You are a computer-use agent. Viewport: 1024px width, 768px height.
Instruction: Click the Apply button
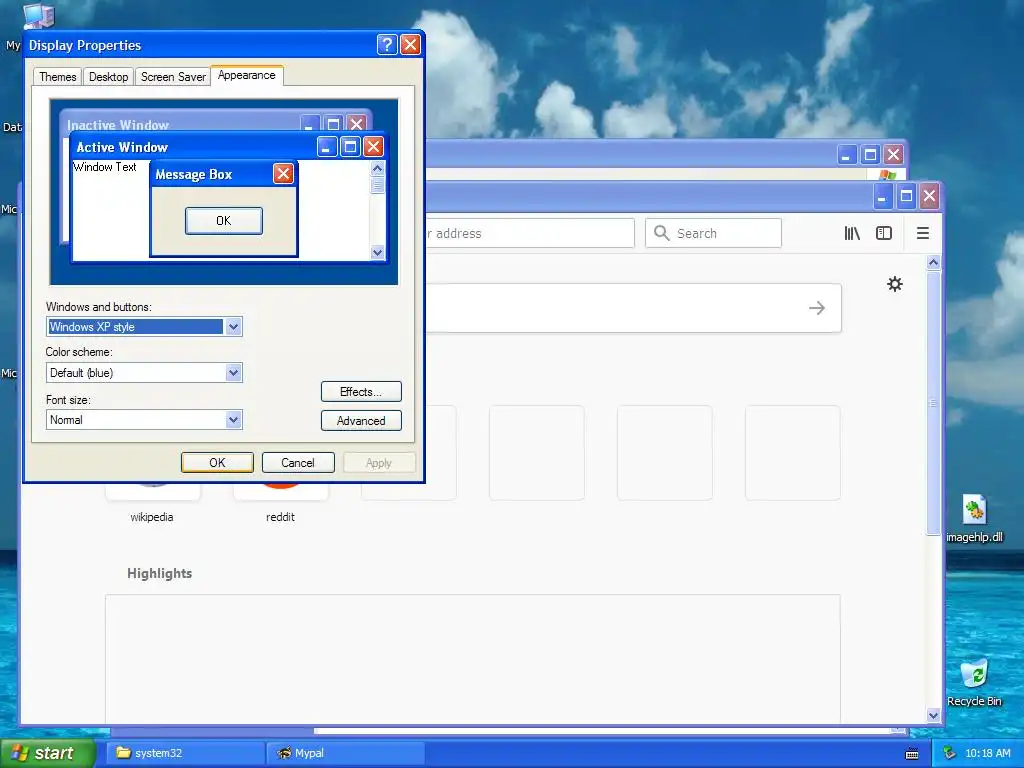(379, 462)
